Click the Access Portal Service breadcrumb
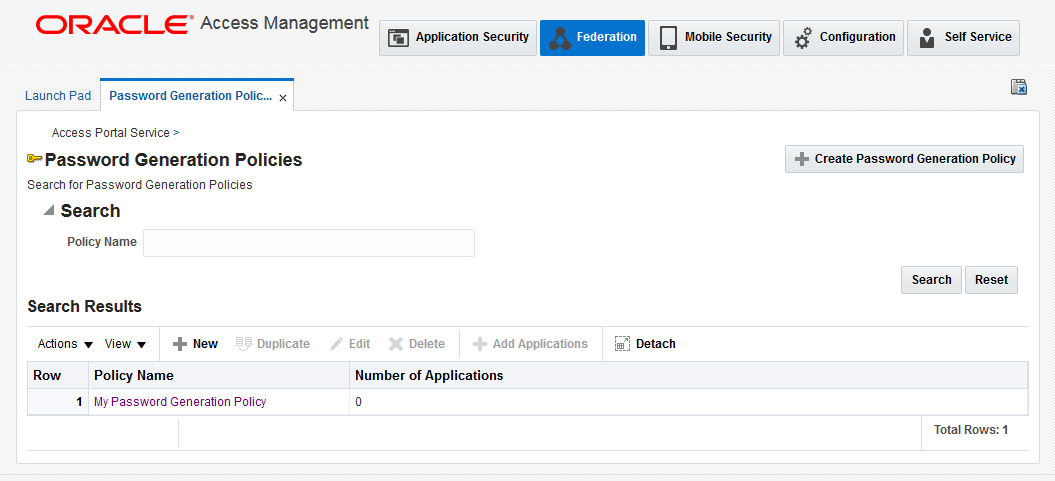Screen dimensions: 1055x481 click(110, 133)
